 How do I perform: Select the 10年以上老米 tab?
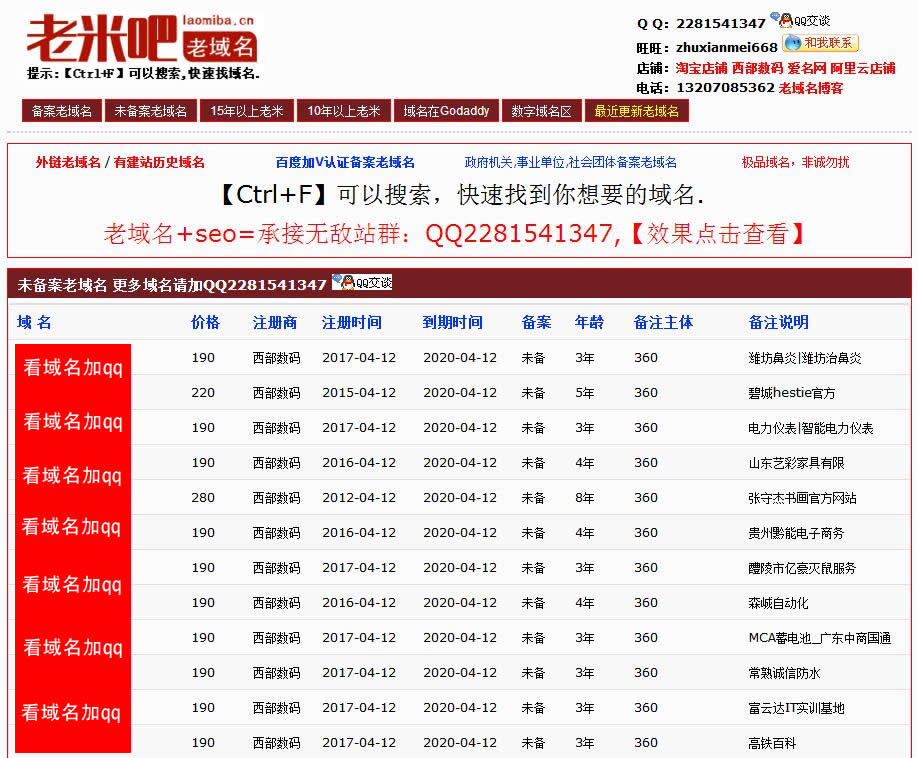(344, 111)
